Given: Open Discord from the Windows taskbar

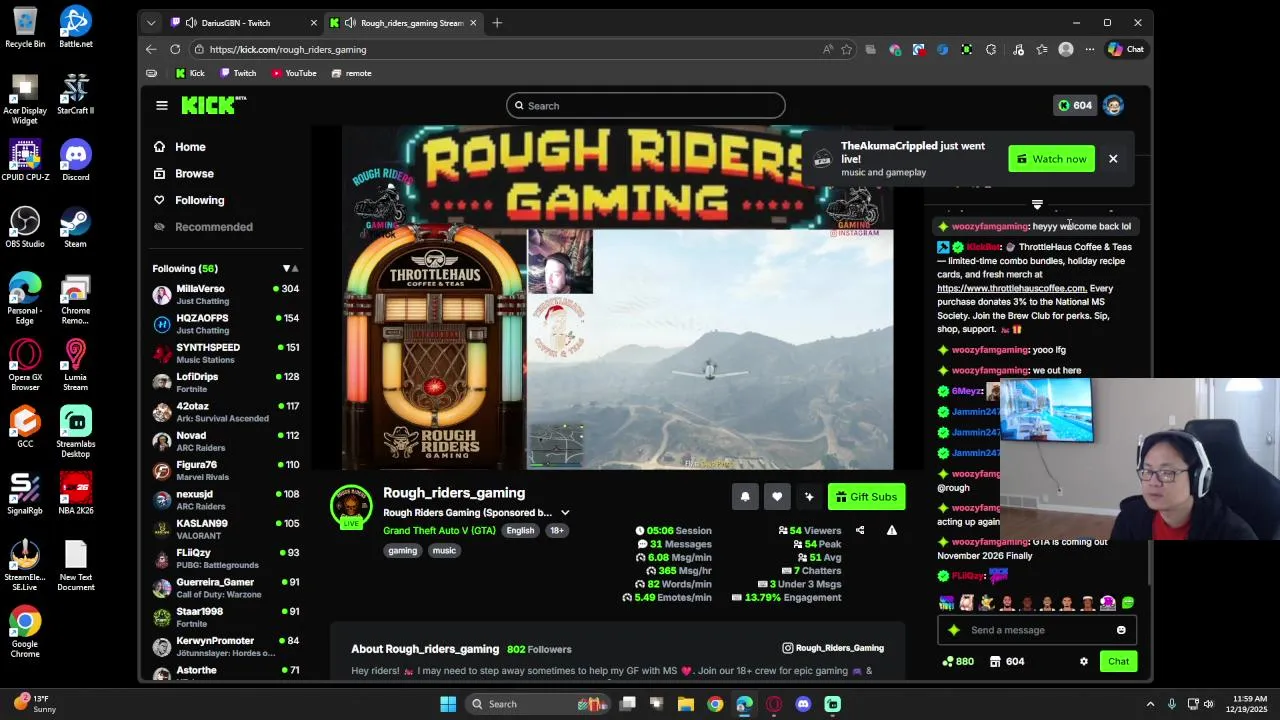Looking at the screenshot, I should point(803,704).
